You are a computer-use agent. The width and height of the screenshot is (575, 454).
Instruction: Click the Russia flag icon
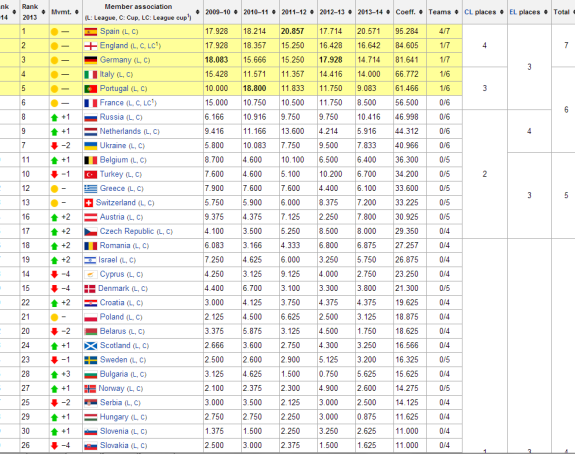[91, 118]
